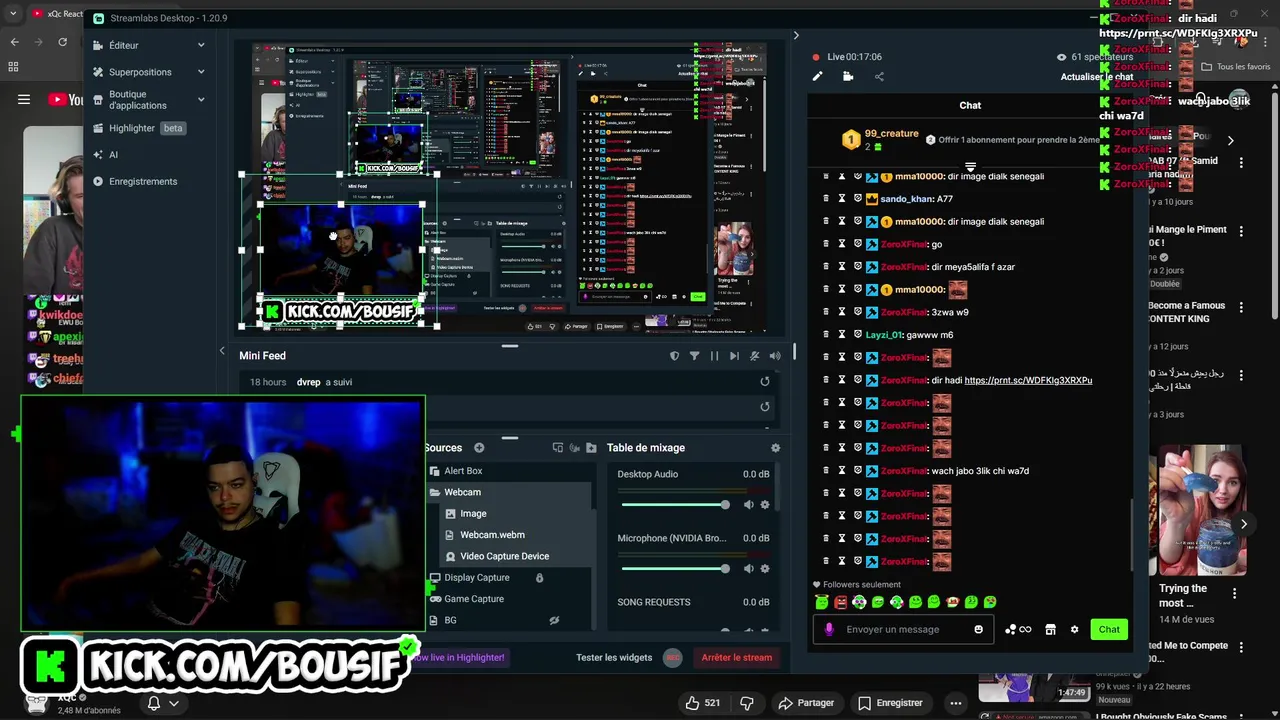Click Partager on the YouTube page
The image size is (1280, 720).
click(x=806, y=703)
